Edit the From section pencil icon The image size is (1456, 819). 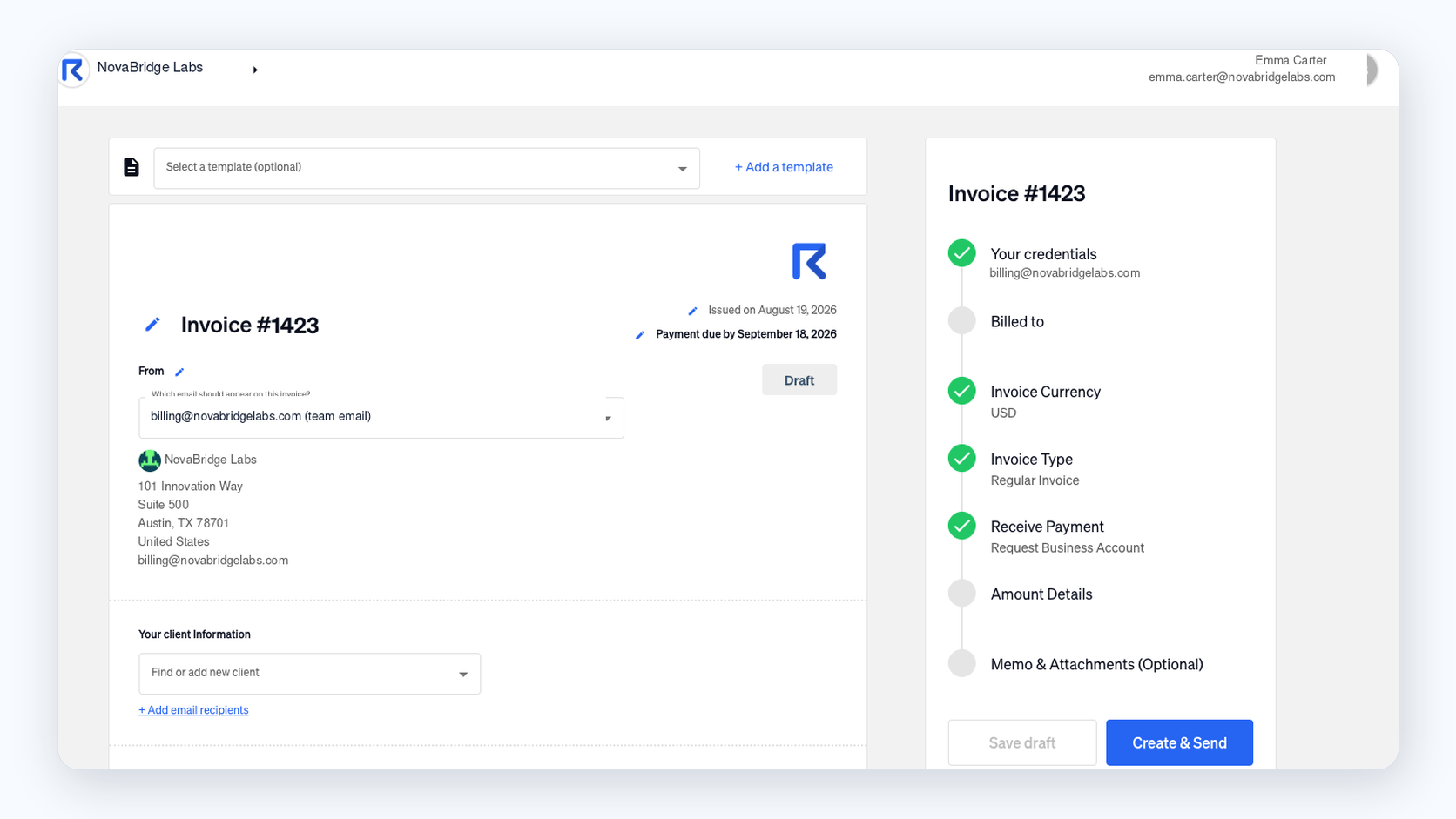click(x=179, y=372)
